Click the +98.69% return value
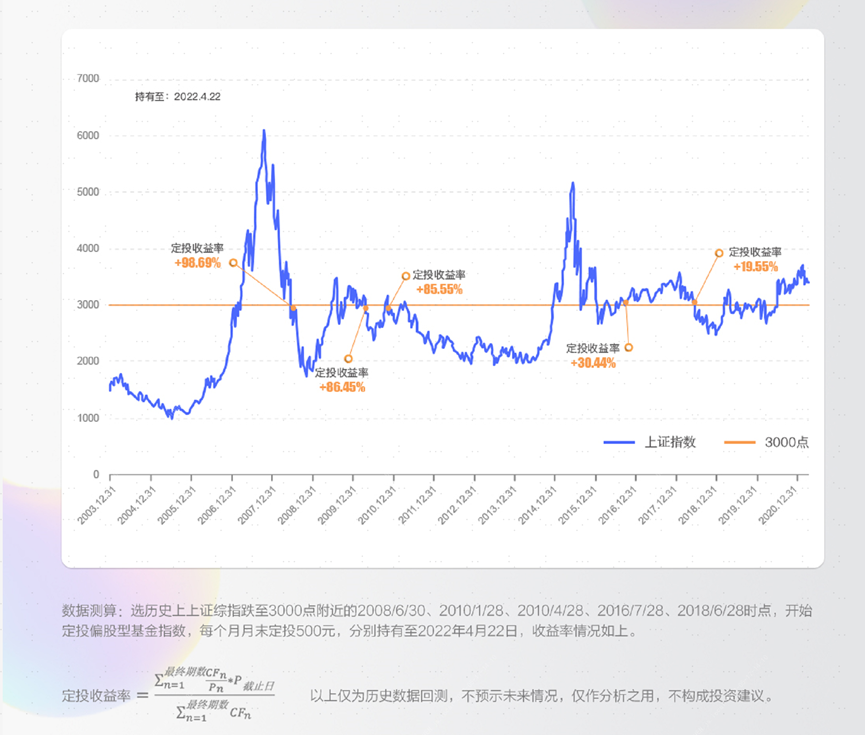This screenshot has height=735, width=865. pos(197,263)
